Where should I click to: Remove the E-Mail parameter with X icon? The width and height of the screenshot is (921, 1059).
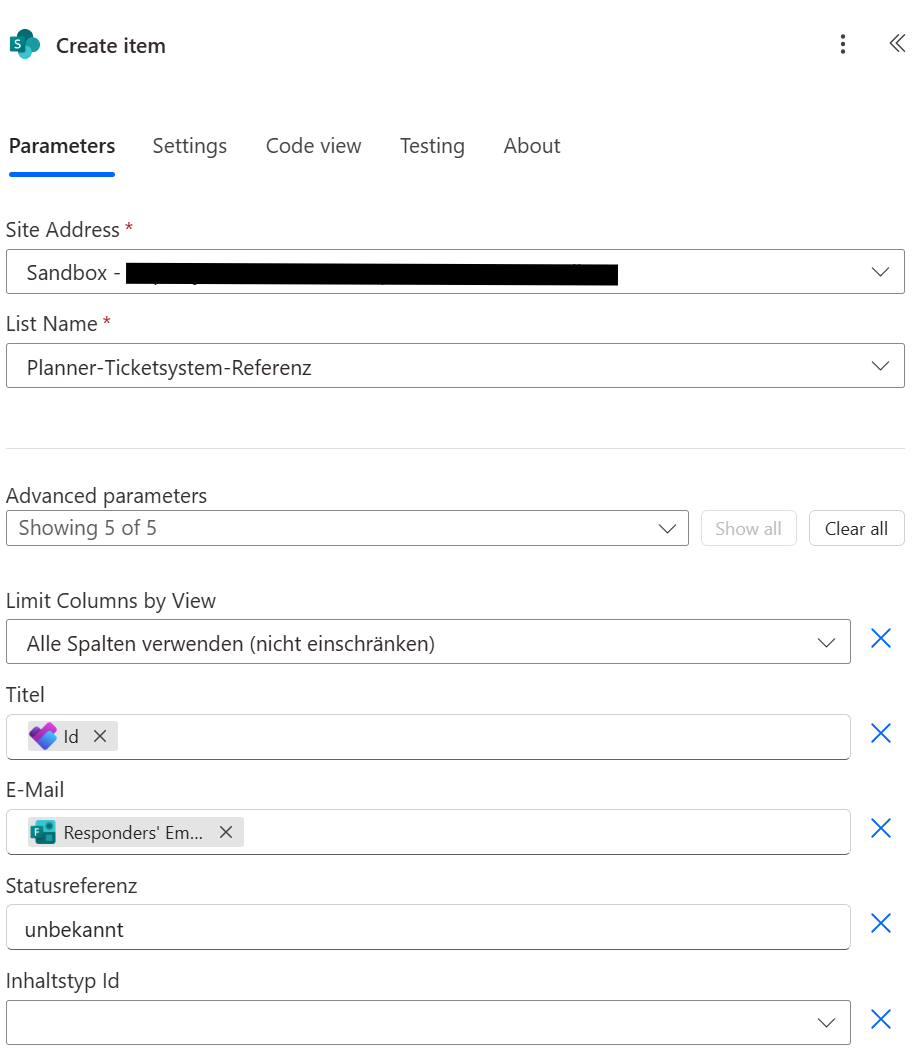880,828
